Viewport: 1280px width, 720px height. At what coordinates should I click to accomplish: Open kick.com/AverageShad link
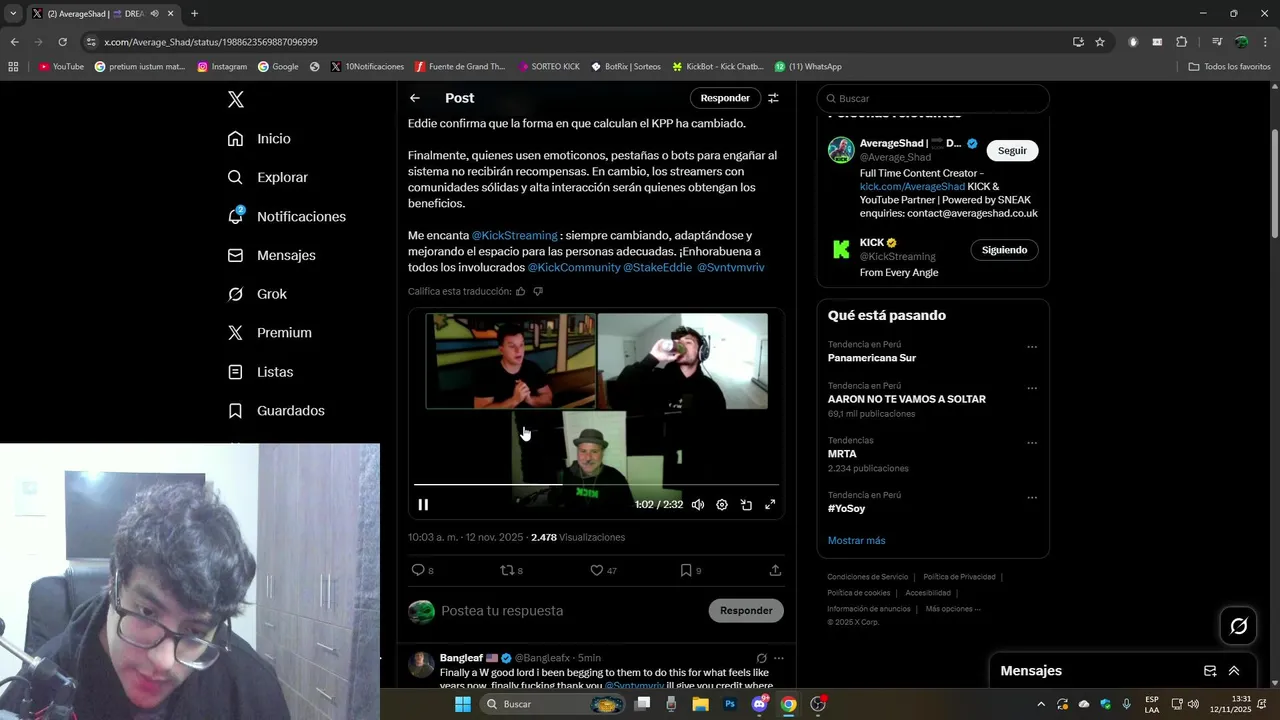(912, 187)
